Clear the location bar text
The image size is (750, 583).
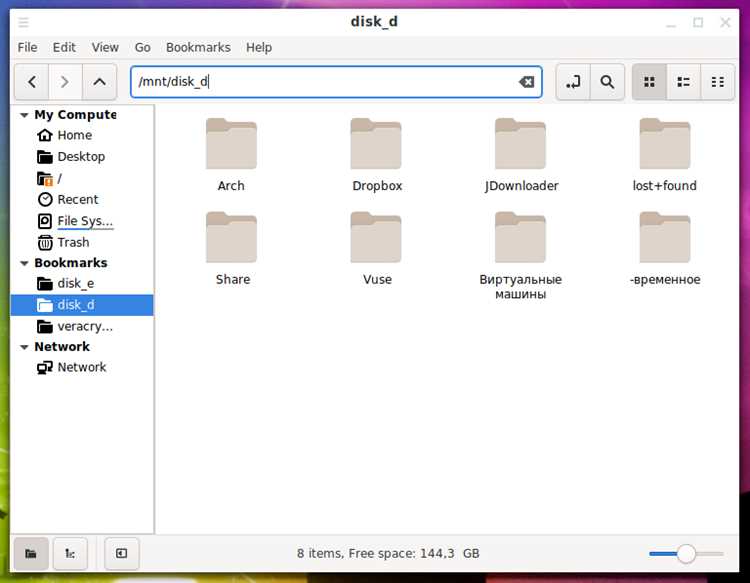[526, 82]
